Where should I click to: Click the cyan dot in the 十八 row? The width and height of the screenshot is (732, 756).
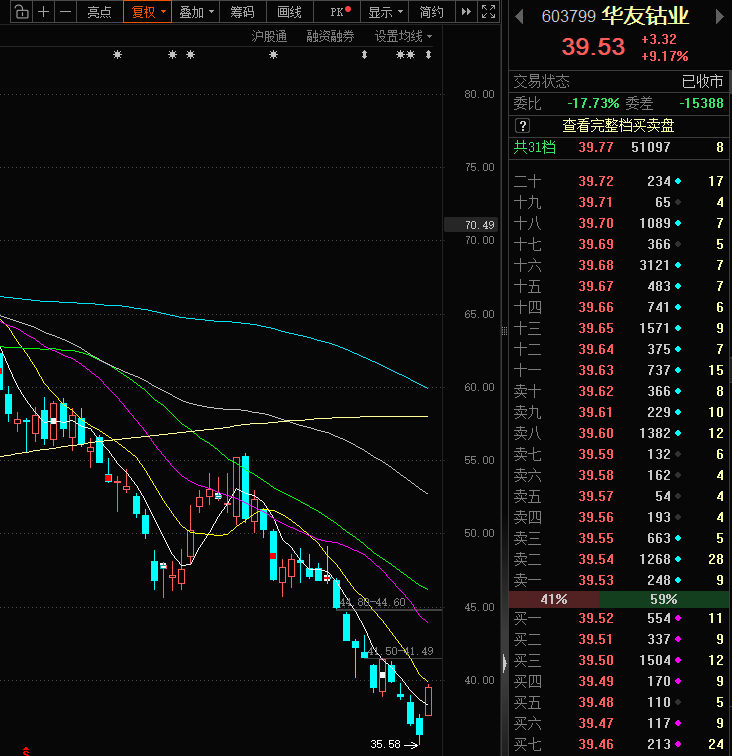point(678,223)
